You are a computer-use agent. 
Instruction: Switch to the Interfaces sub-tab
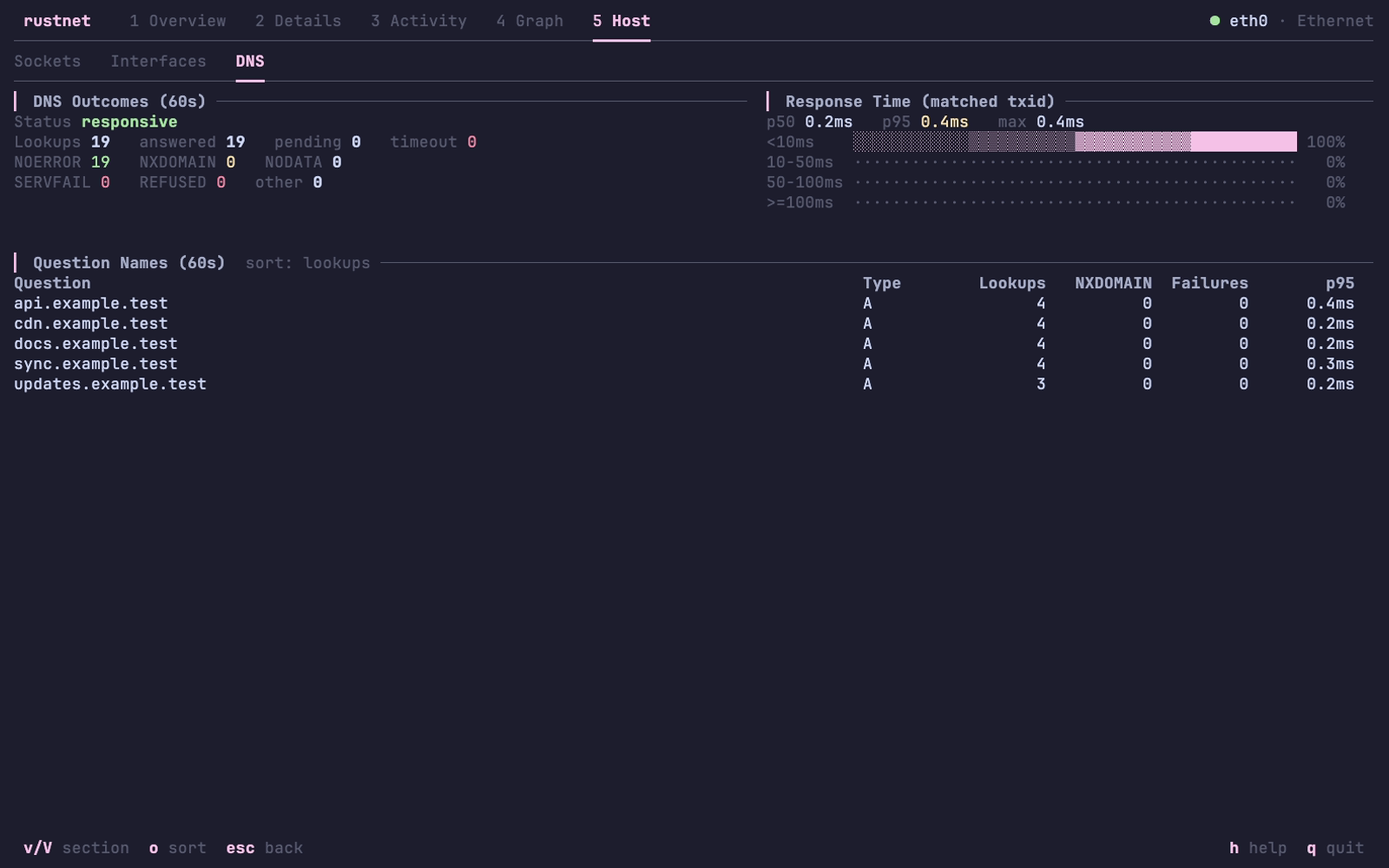(158, 62)
